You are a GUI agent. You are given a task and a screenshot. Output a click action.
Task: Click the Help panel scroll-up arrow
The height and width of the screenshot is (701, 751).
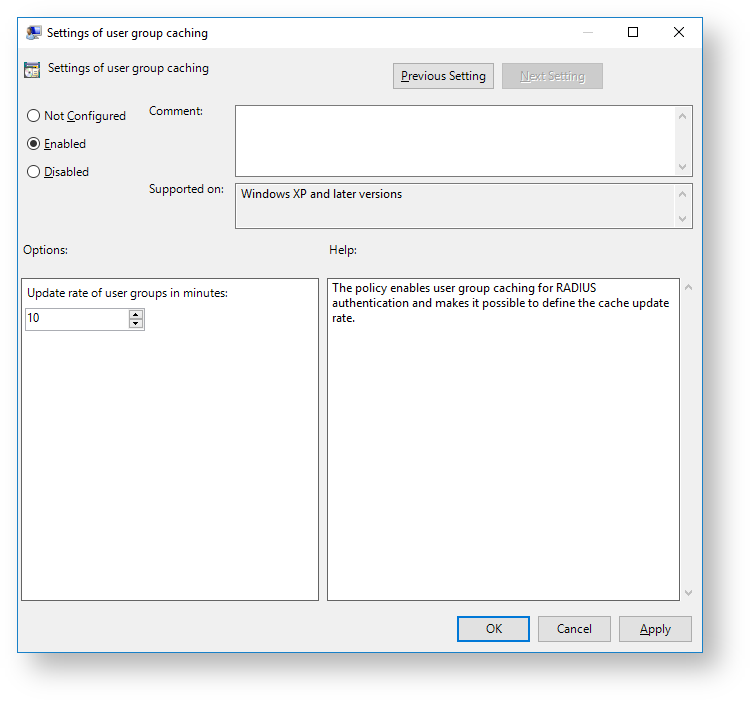(x=687, y=288)
